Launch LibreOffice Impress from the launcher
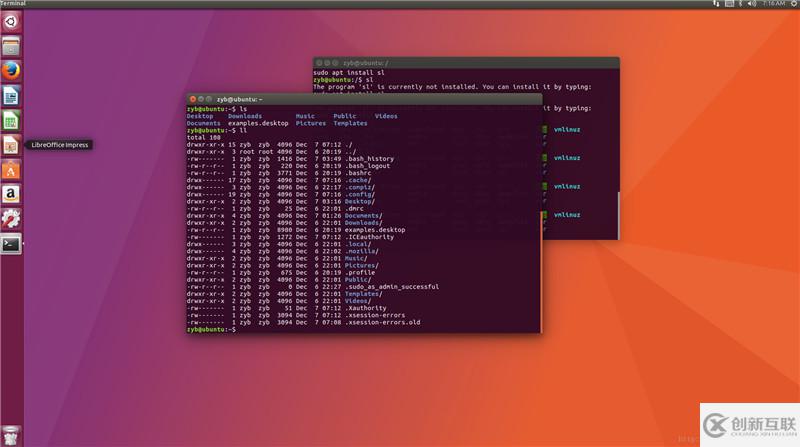The width and height of the screenshot is (800, 447). coord(11,145)
